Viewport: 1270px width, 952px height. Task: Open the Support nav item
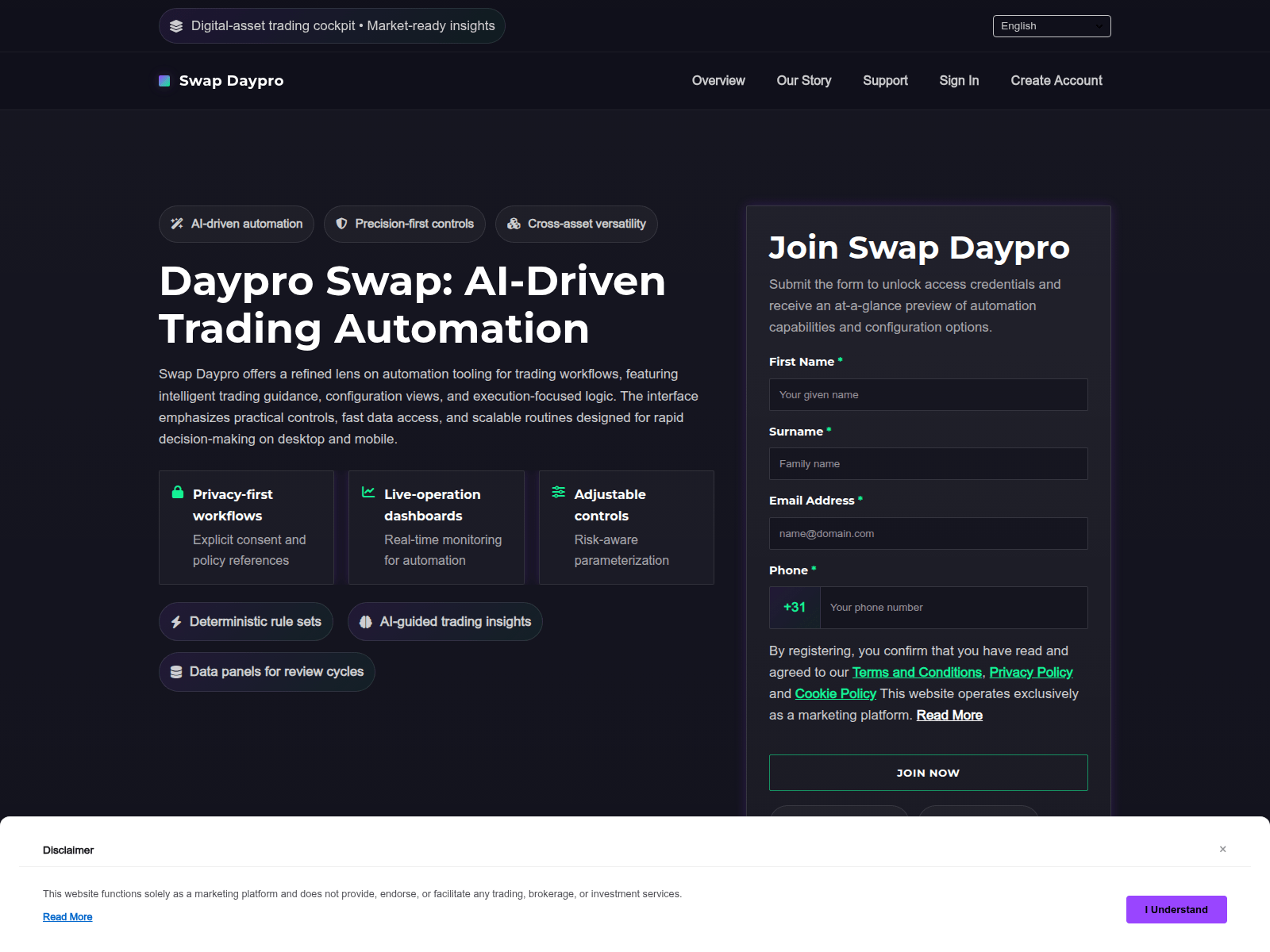coord(886,81)
